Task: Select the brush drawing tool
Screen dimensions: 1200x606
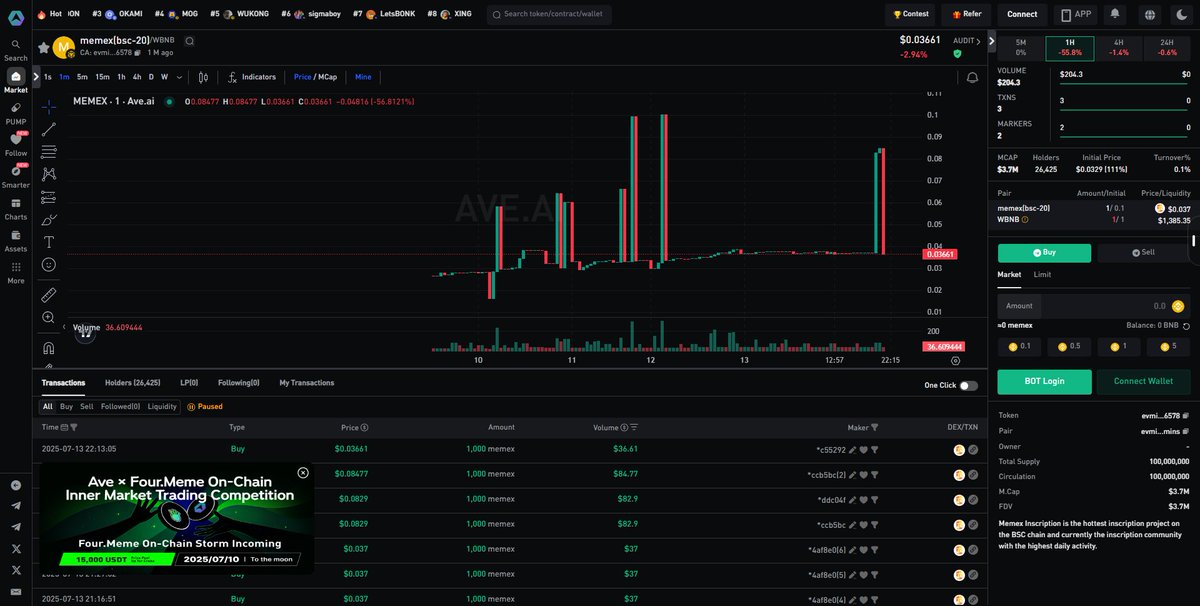Action: [48, 220]
